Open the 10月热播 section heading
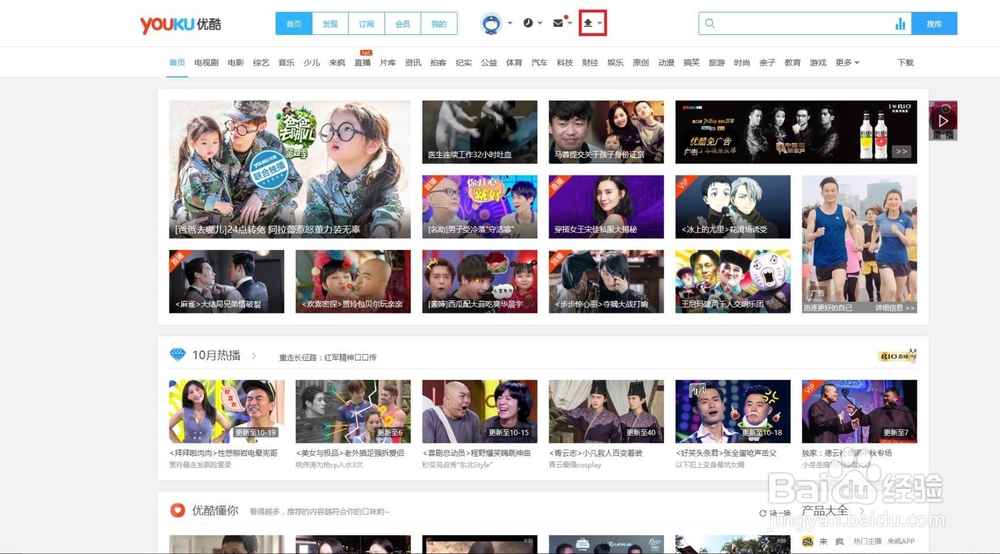Screen dimensions: 1000x554 click(x=216, y=355)
